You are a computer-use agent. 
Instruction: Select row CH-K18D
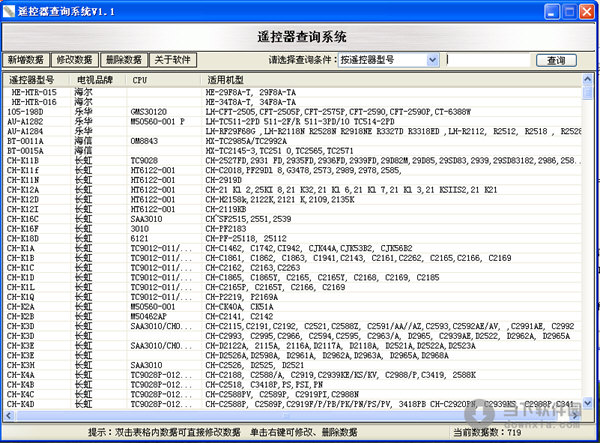[292, 239]
